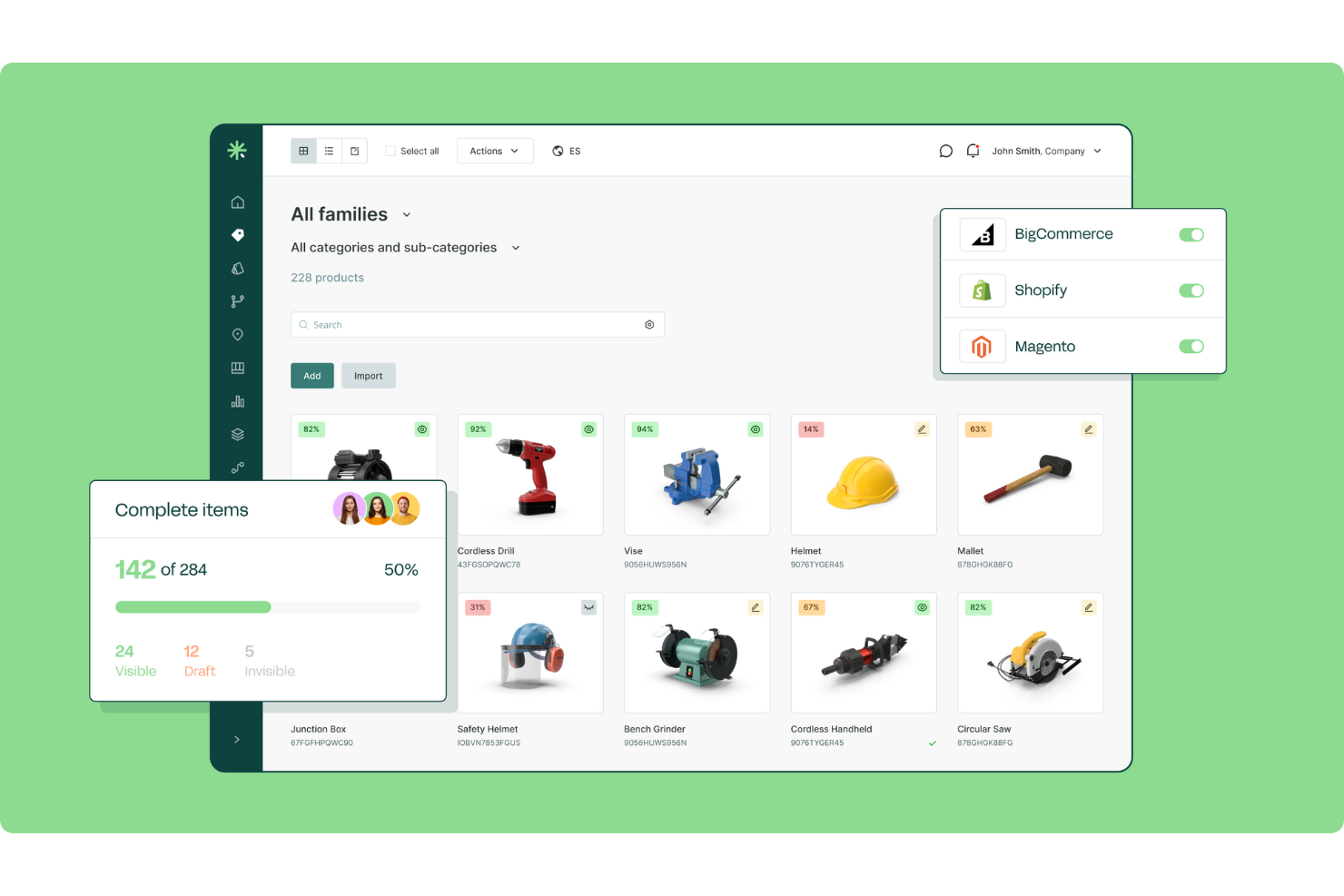Viewport: 1344px width, 896px height.
Task: Click the 63% completeness badge on Mallet
Action: click(x=978, y=429)
